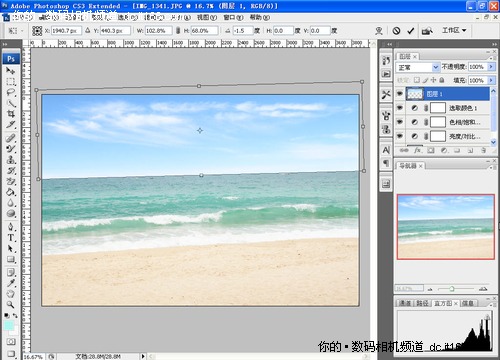
Task: Select the Eraser tool
Action: (x=11, y=181)
